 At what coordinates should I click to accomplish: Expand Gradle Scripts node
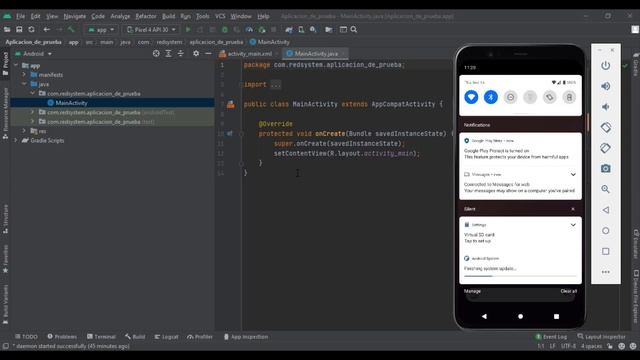point(16,140)
